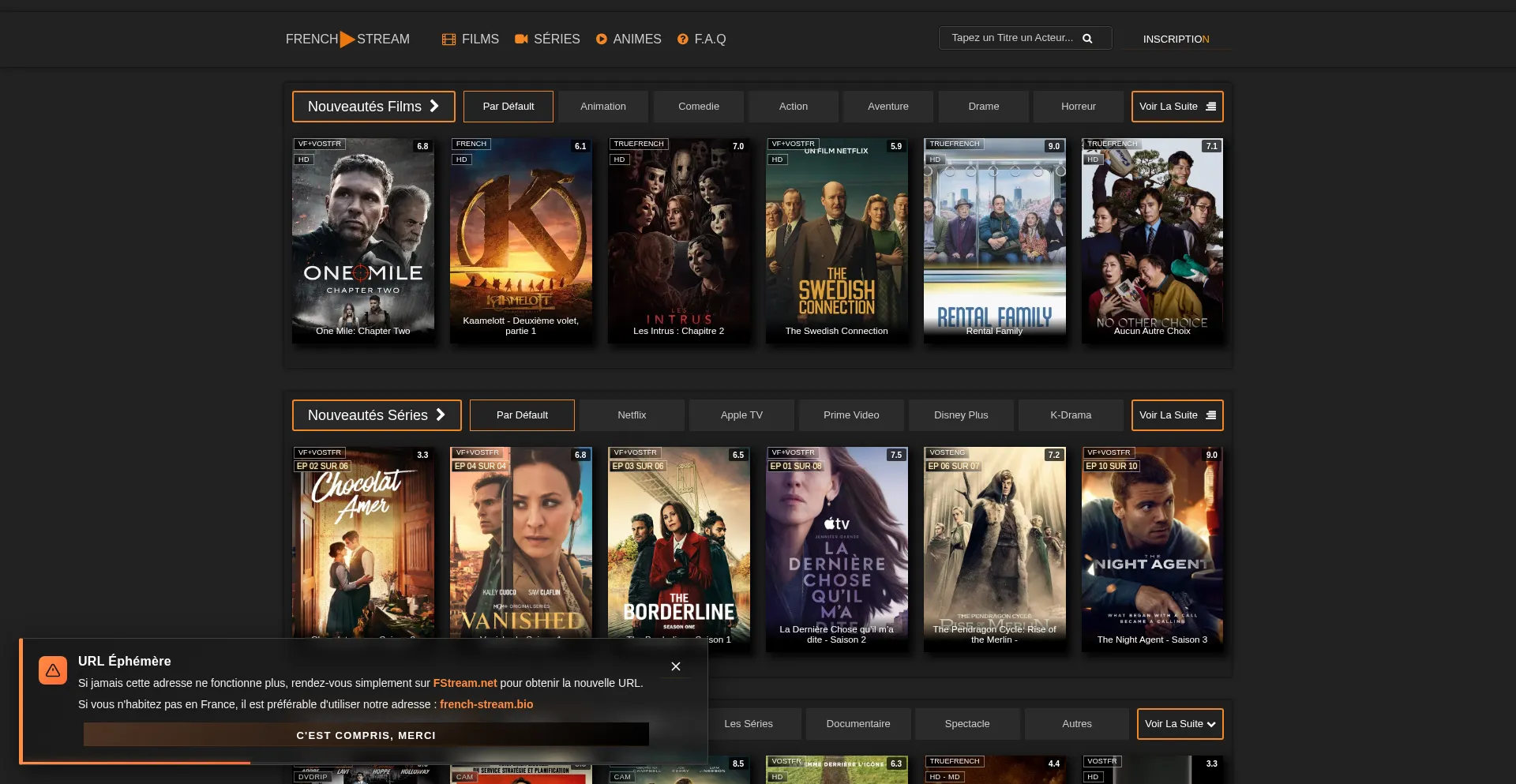This screenshot has height=784, width=1516.
Task: Open the One Mile: Chapter Two poster
Action: click(x=363, y=240)
